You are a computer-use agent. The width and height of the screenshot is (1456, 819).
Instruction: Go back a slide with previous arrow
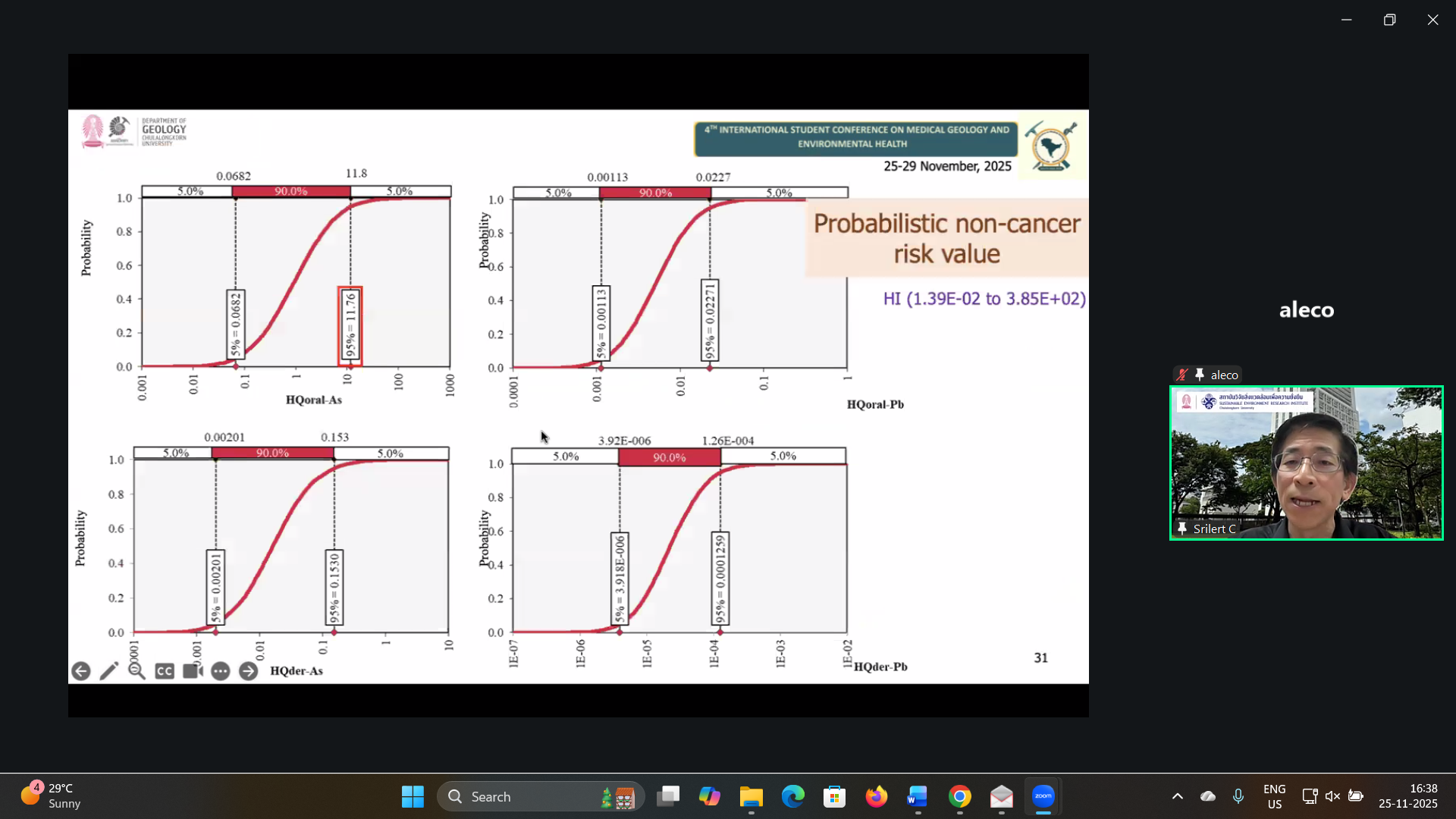pyautogui.click(x=81, y=671)
